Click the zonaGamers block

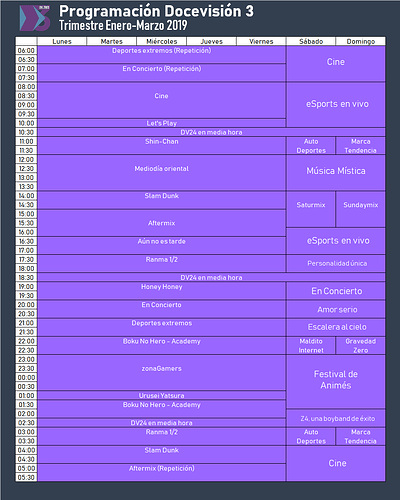162,373
